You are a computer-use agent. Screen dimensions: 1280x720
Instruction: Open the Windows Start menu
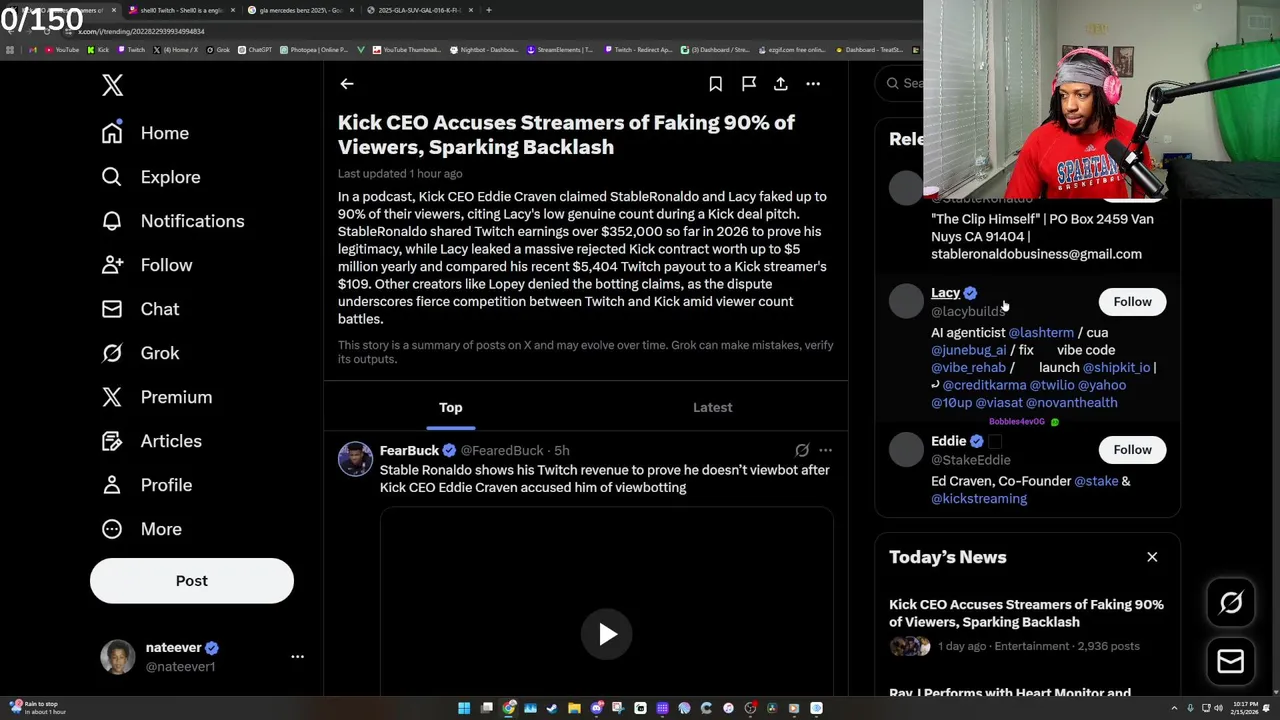(464, 708)
